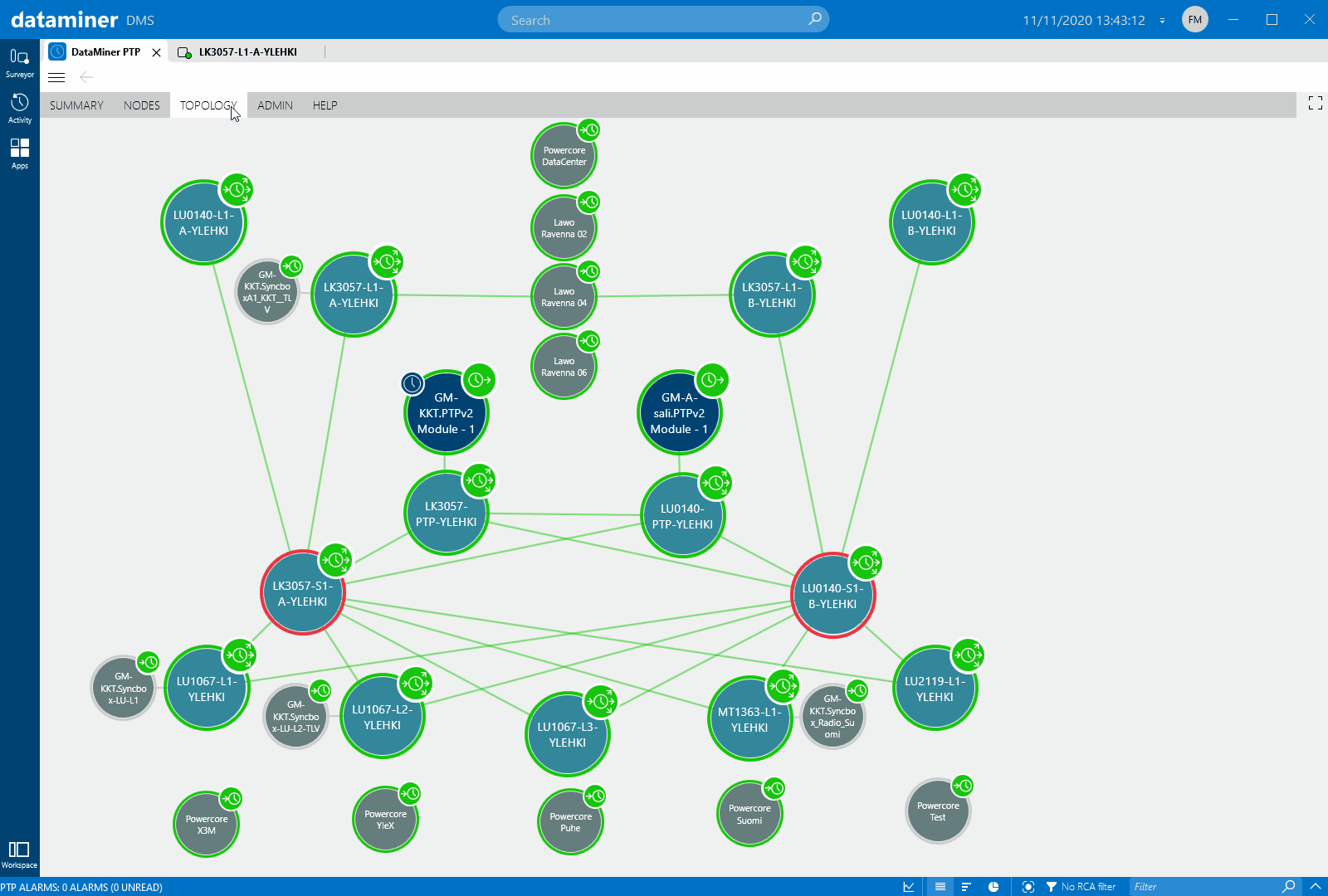1328x896 pixels.
Task: Show the sorted bars view in status bar
Action: (x=966, y=887)
